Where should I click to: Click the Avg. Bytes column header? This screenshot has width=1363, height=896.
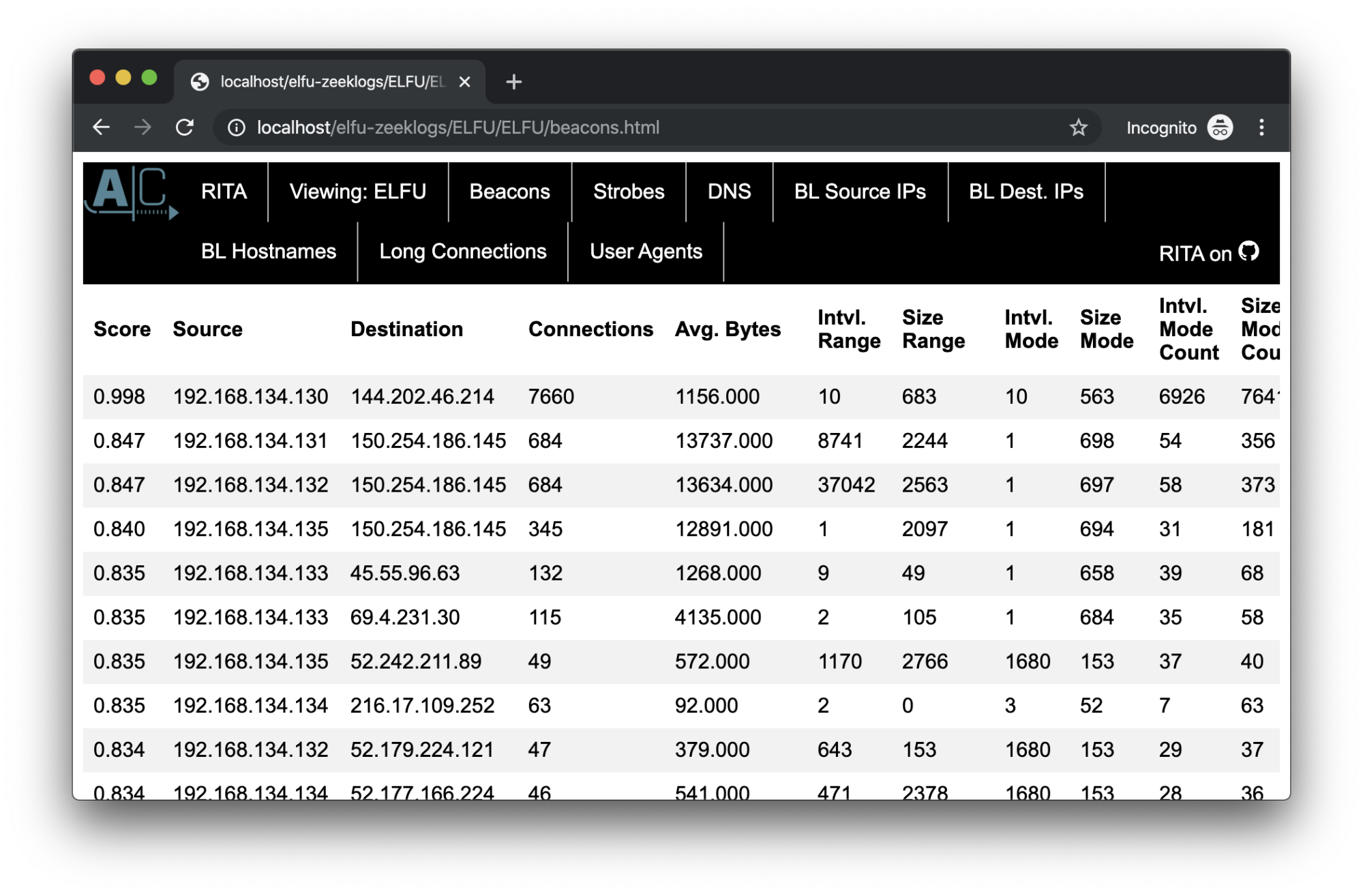tap(728, 329)
